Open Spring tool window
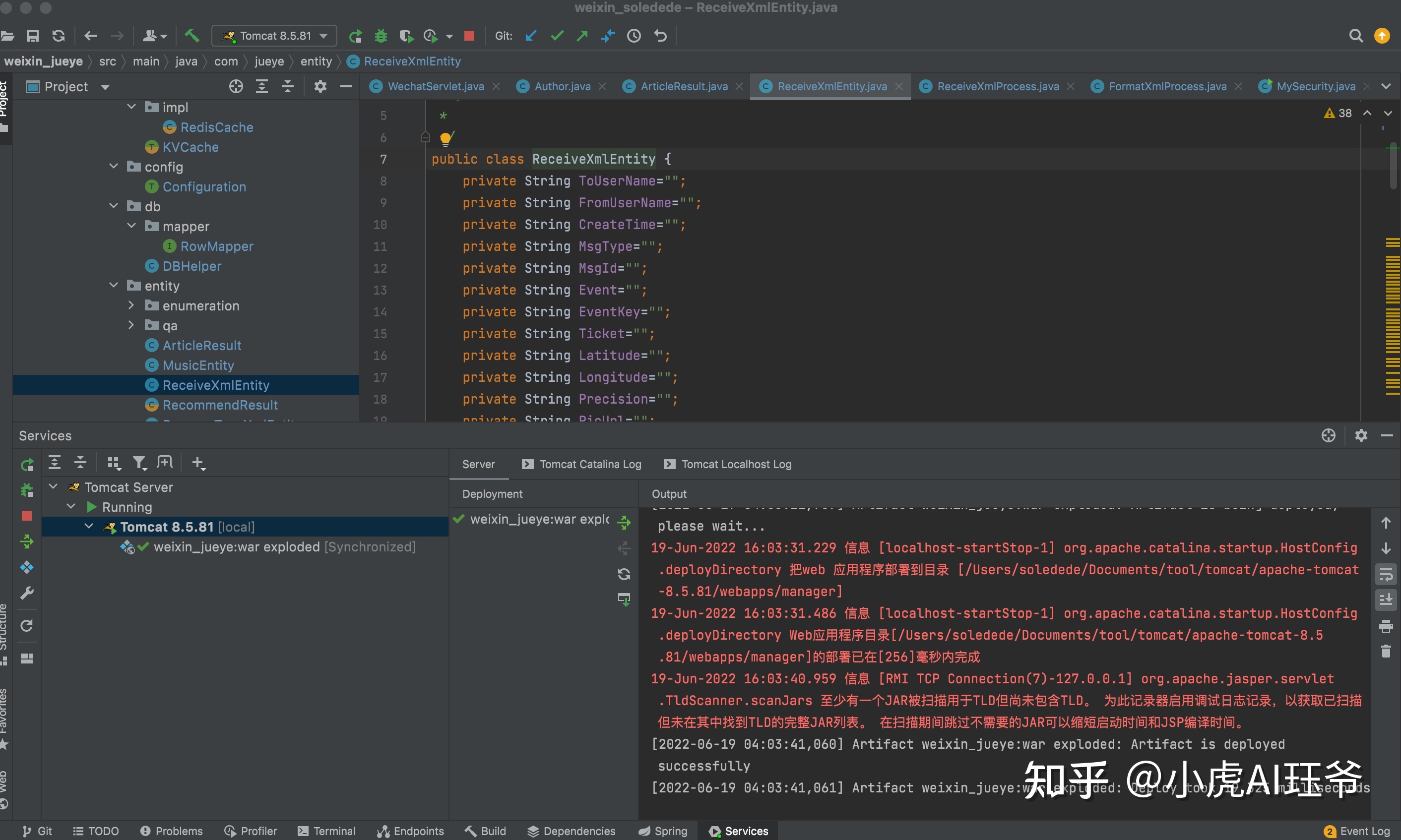The image size is (1401, 840). coord(663,831)
